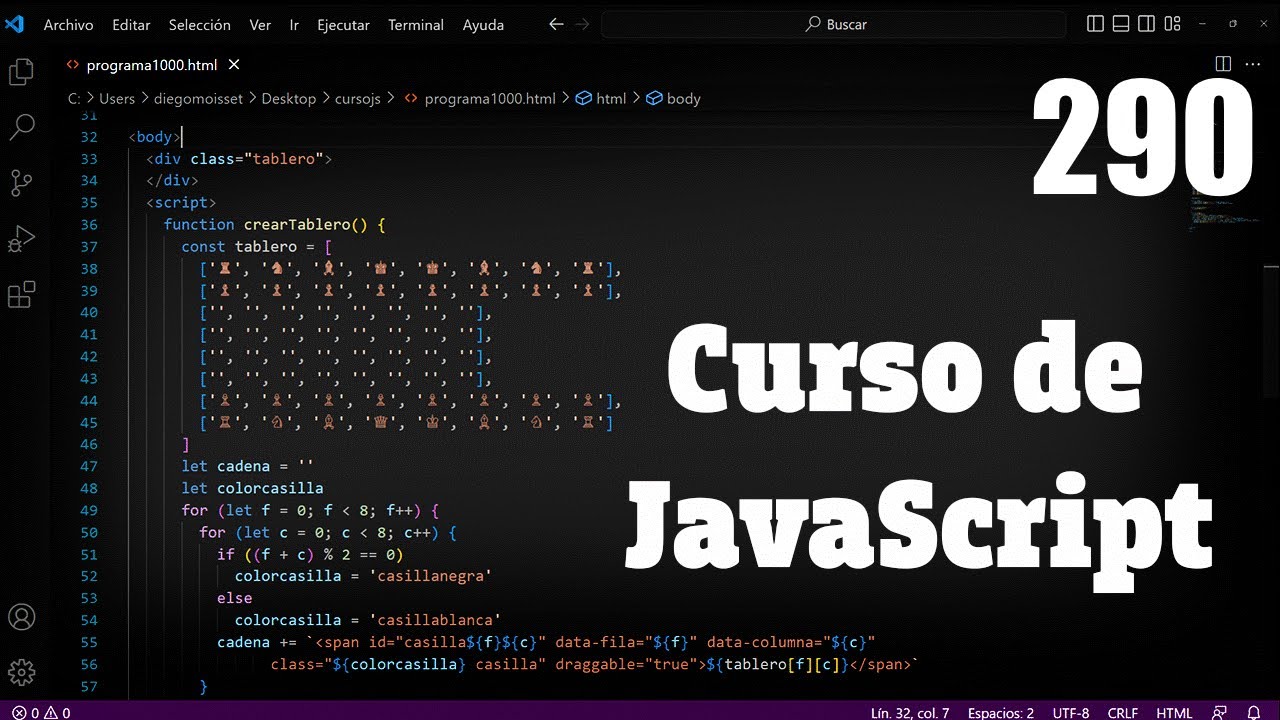Open the Search view in activity bar
The width and height of the screenshot is (1280, 720).
[x=21, y=127]
